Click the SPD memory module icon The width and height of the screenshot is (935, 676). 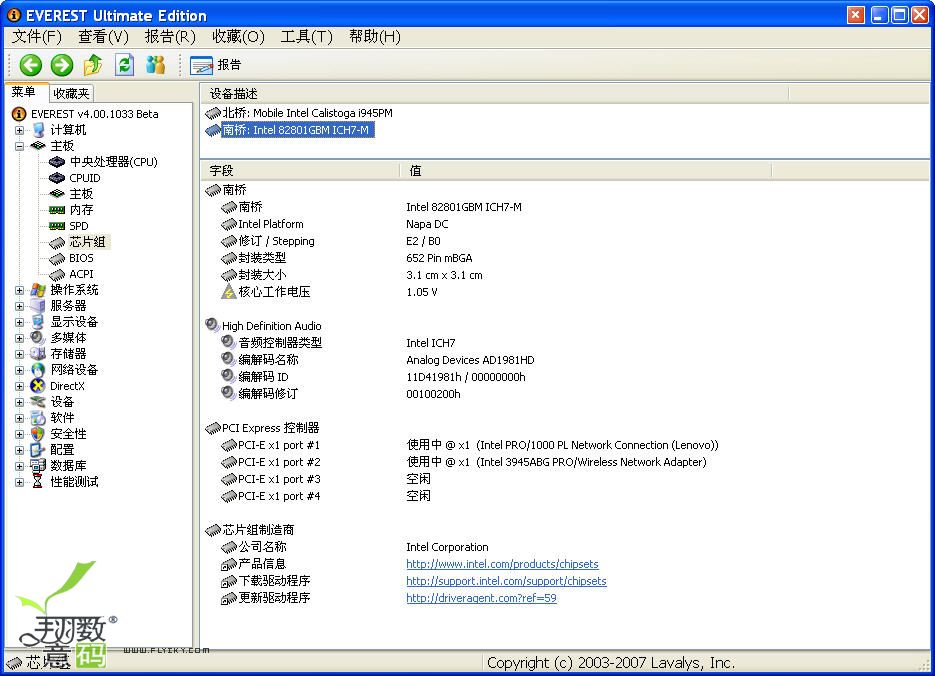(x=57, y=226)
